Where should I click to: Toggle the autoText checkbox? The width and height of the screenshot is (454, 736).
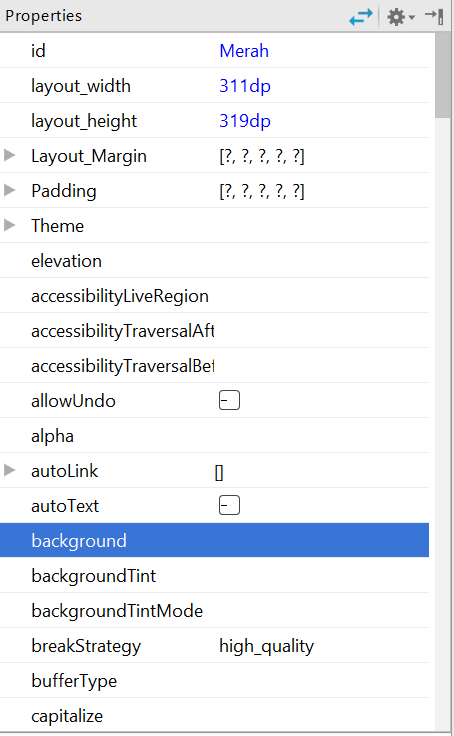(x=229, y=506)
